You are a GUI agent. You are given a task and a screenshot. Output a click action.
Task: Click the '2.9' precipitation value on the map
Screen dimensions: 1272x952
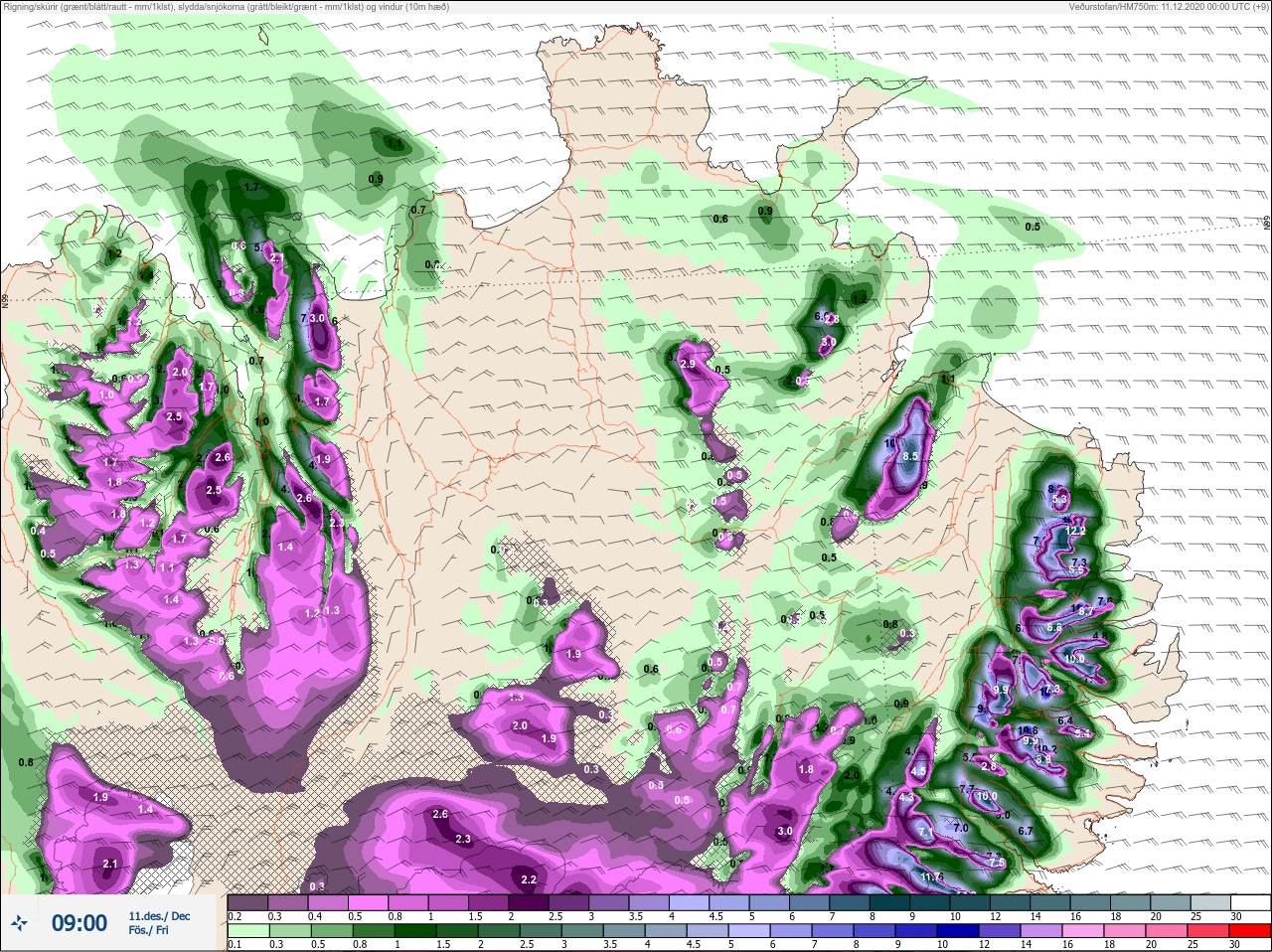pos(688,365)
